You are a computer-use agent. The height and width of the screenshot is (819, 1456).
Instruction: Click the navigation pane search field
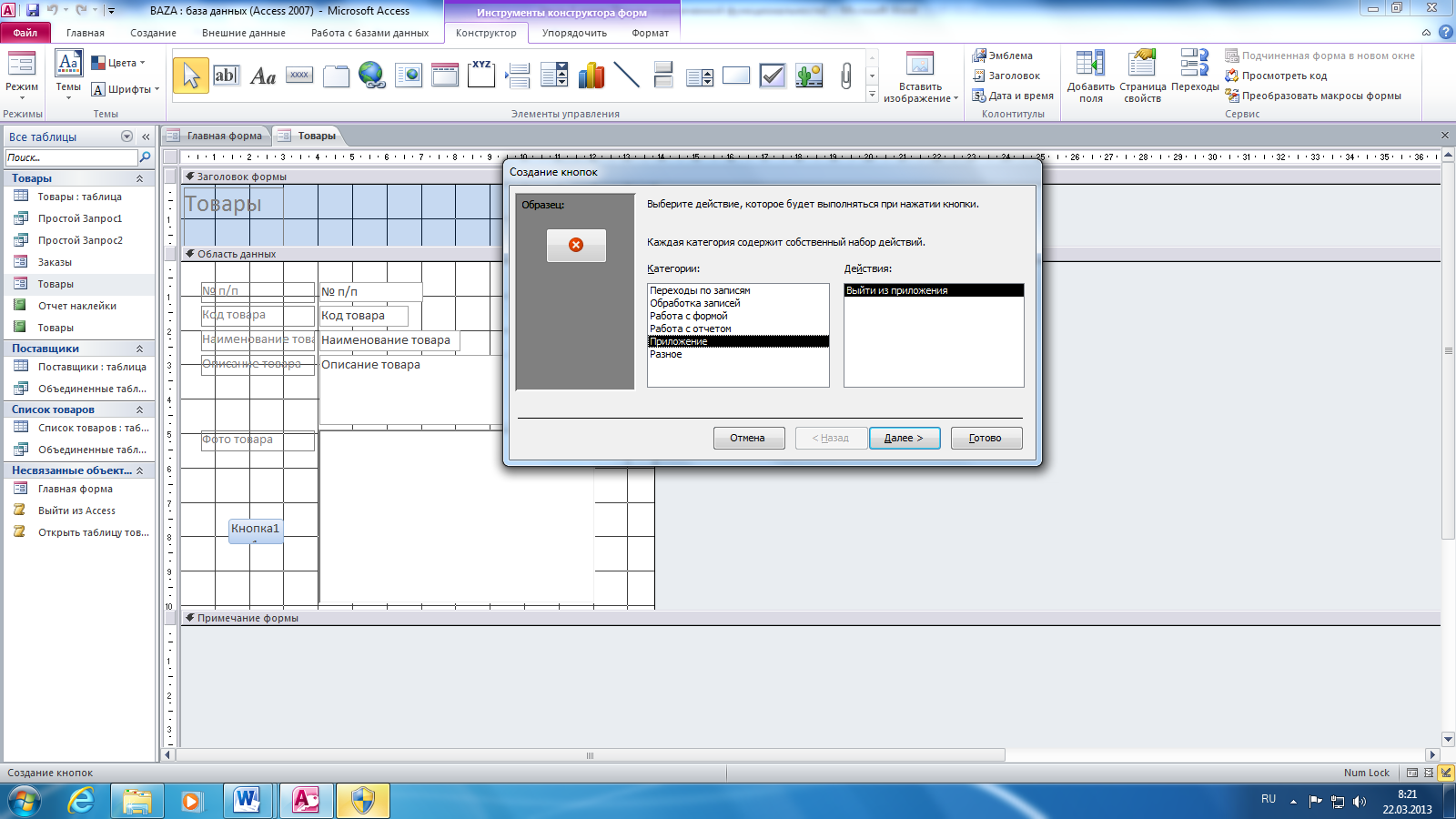point(71,157)
